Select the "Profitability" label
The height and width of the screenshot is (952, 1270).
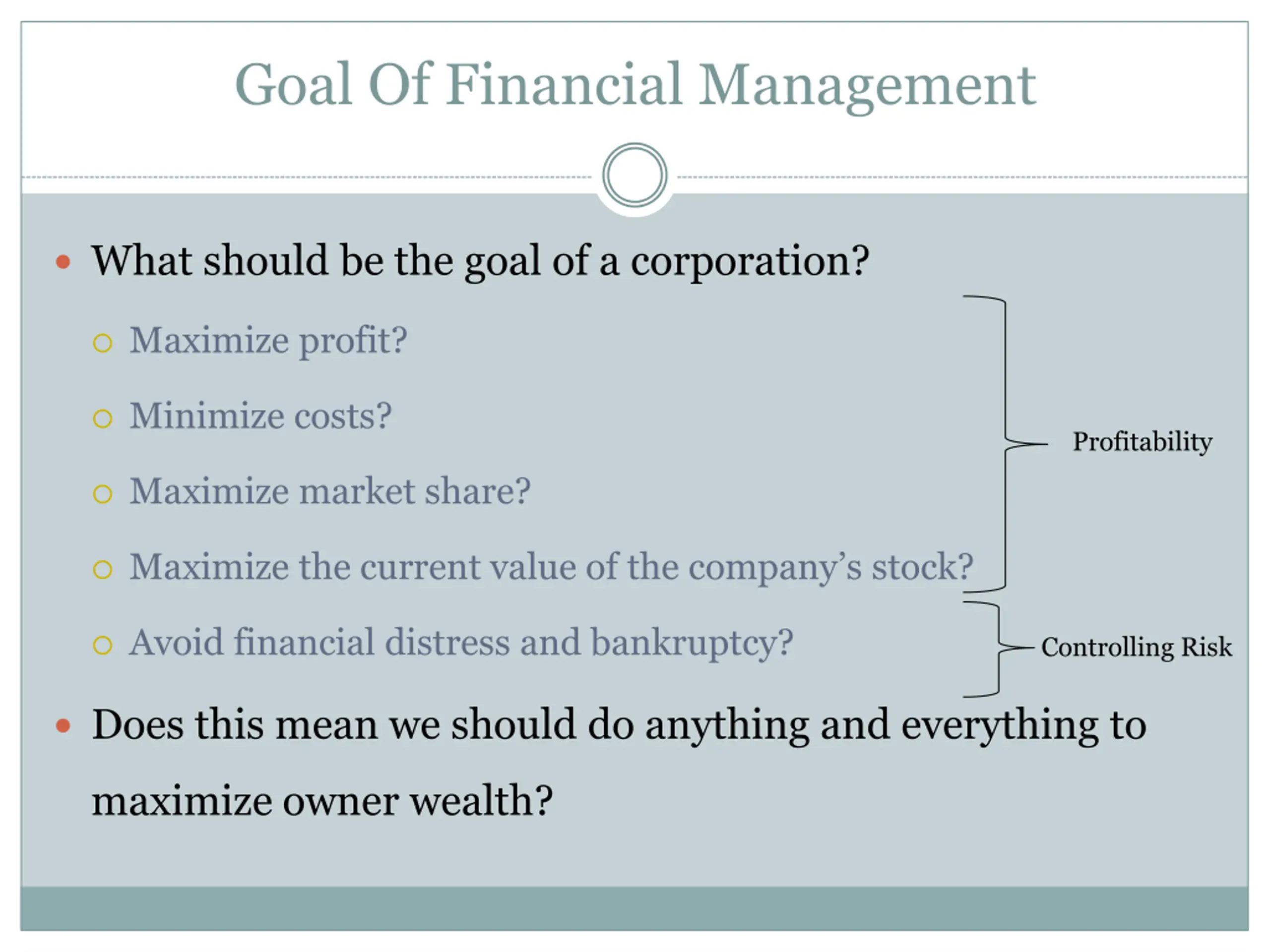pyautogui.click(x=1142, y=442)
